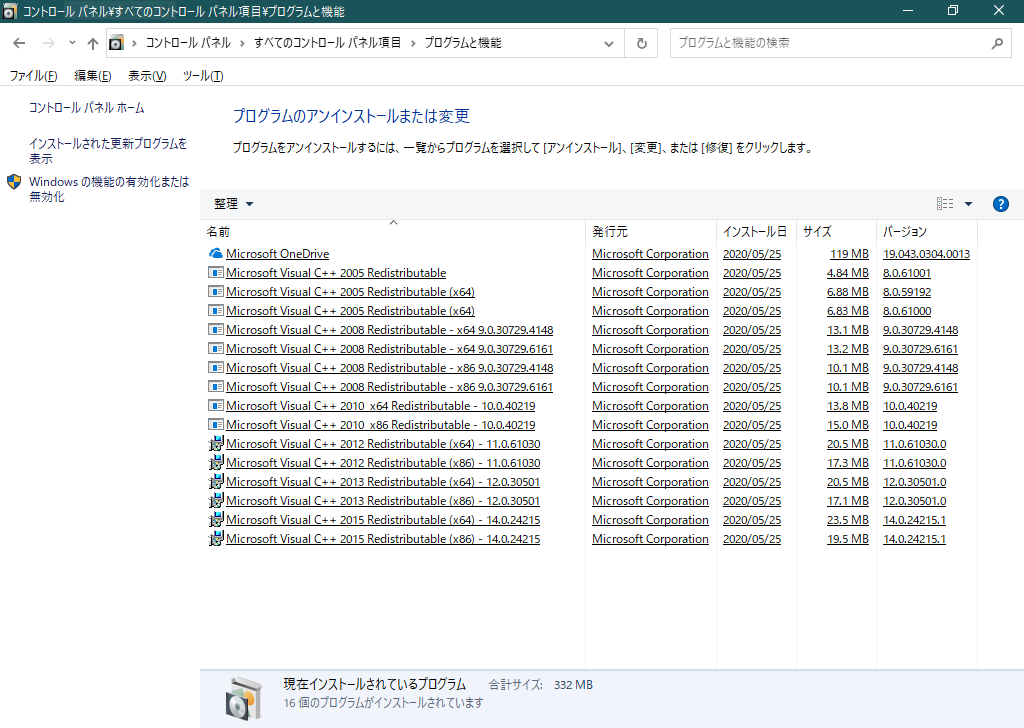The image size is (1024, 728).
Task: Open Help with the question mark icon
Action: (1000, 204)
